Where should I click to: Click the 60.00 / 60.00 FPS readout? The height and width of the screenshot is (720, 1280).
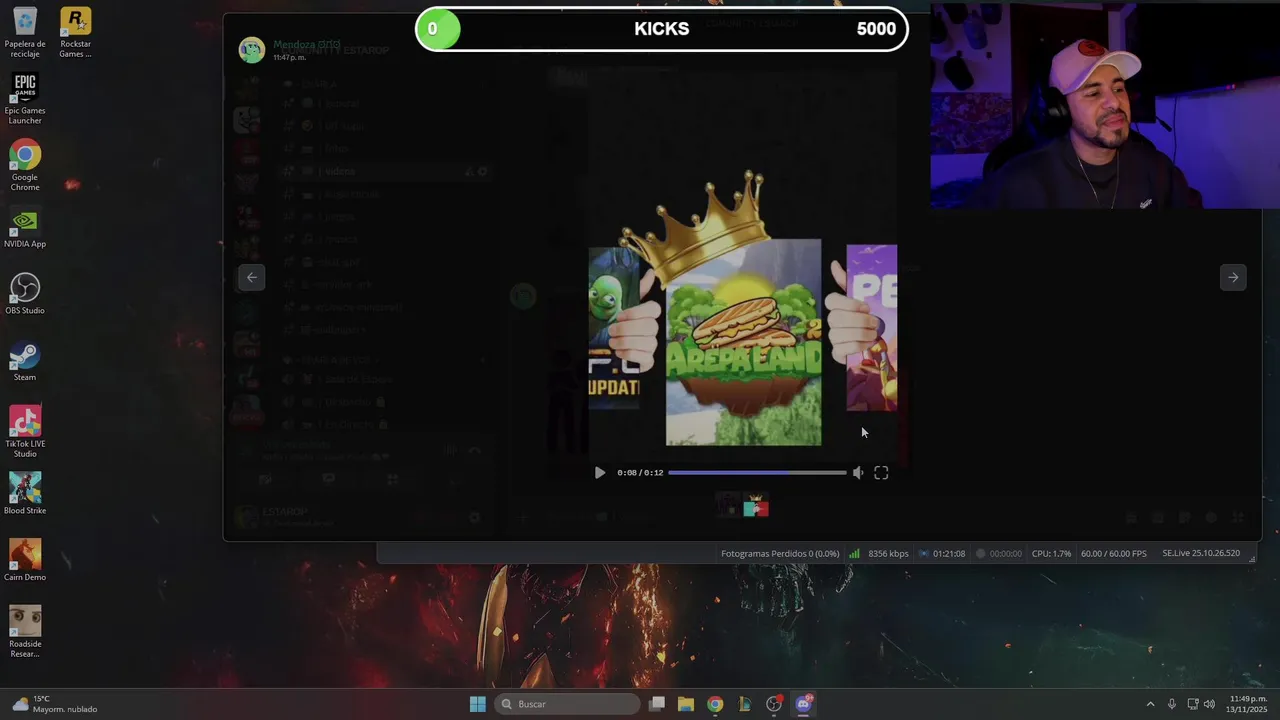pyautogui.click(x=1114, y=554)
